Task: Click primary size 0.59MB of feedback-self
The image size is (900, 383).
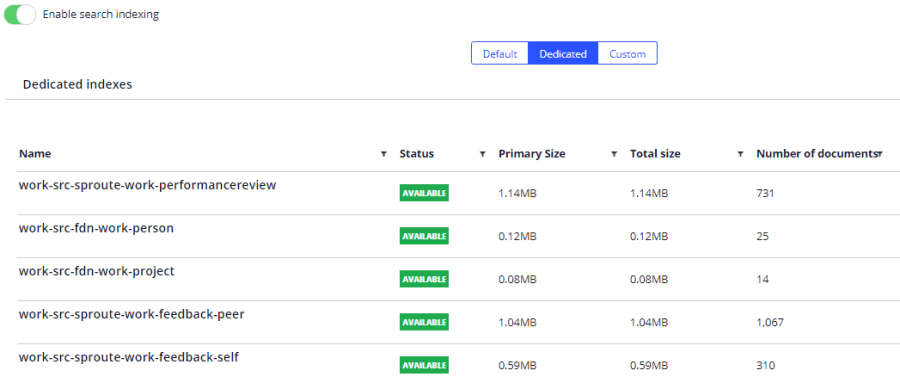Action: [x=518, y=366]
